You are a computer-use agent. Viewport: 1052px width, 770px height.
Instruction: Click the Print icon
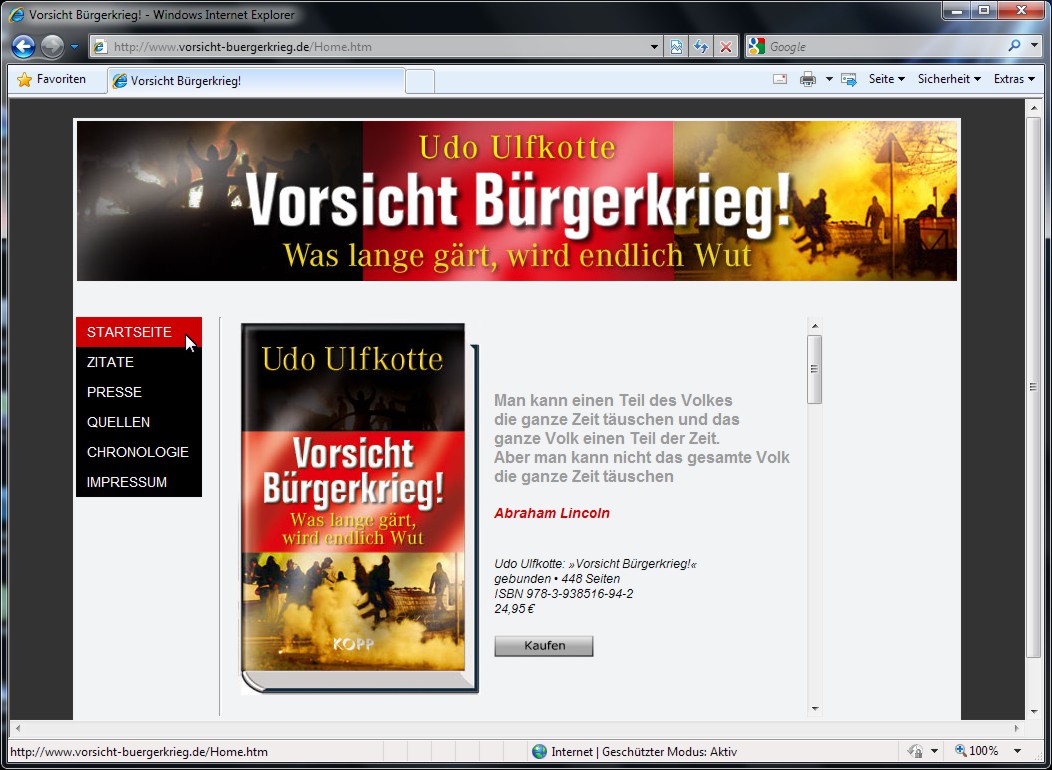(x=808, y=79)
